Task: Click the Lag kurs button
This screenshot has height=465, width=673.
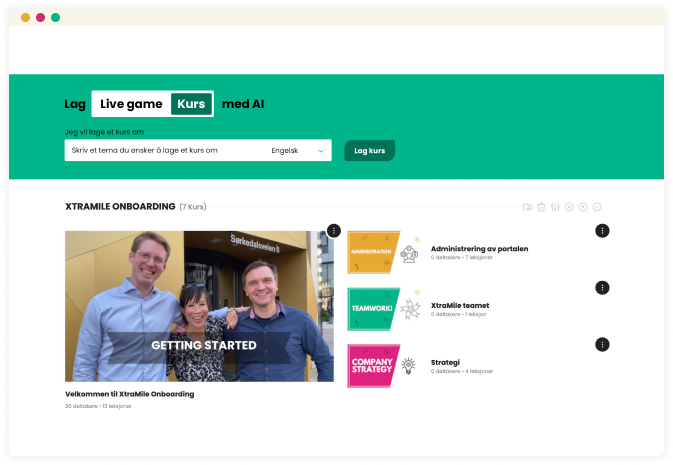Action: pyautogui.click(x=370, y=151)
